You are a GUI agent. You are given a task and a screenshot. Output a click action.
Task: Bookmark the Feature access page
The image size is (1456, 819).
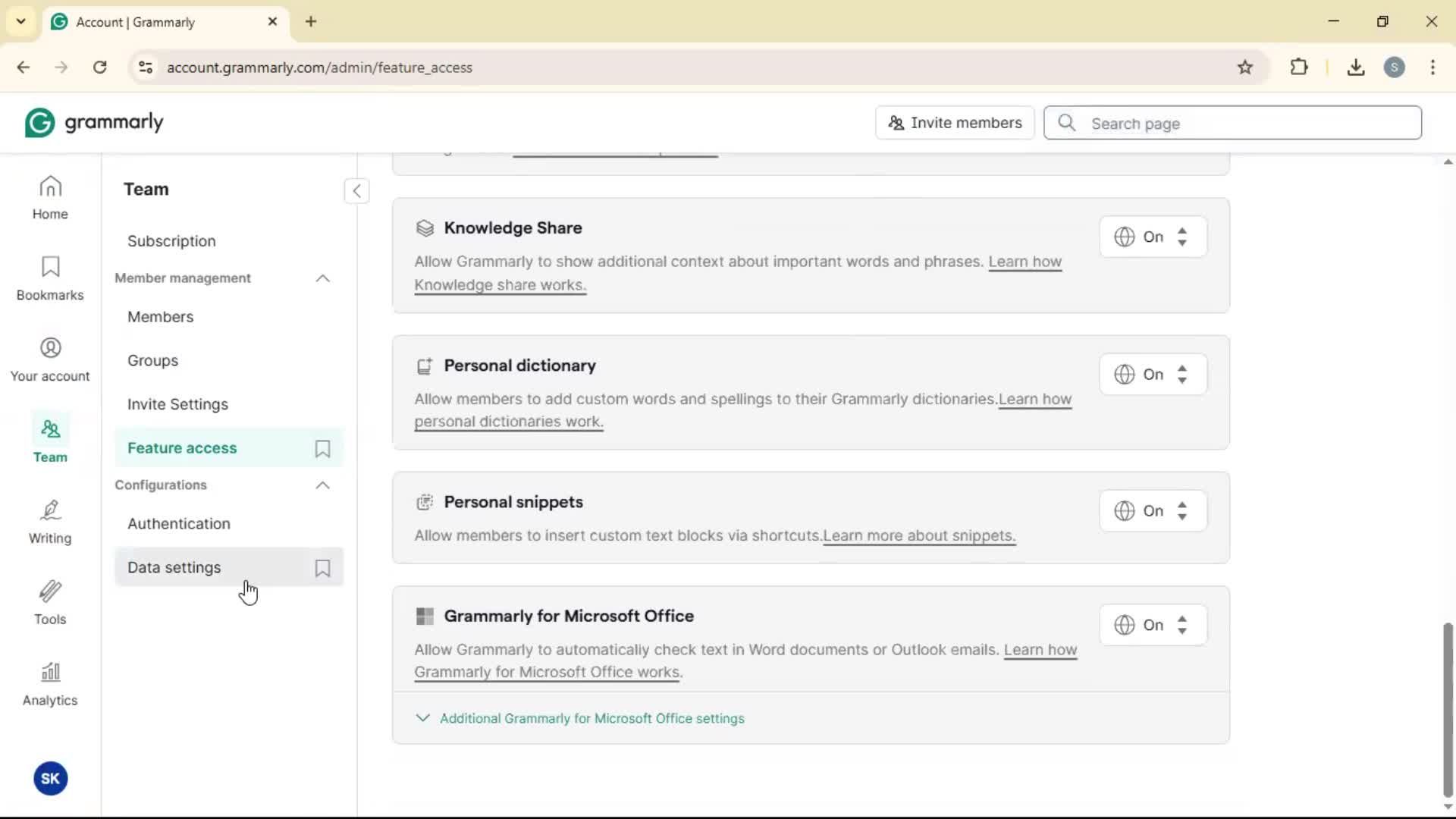point(322,449)
